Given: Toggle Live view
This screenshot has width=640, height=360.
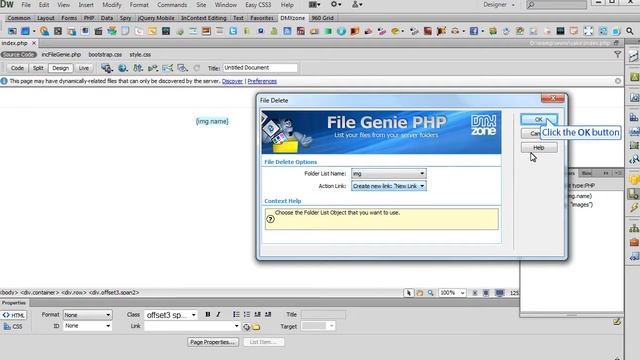Looking at the screenshot, I should click(x=84, y=68).
